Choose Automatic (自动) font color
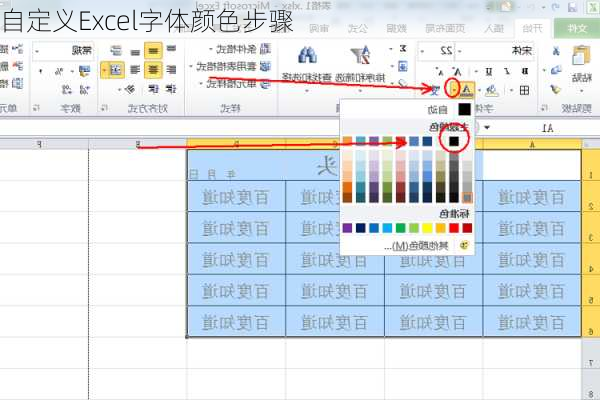Viewport: 600px width, 400px height. (x=408, y=109)
